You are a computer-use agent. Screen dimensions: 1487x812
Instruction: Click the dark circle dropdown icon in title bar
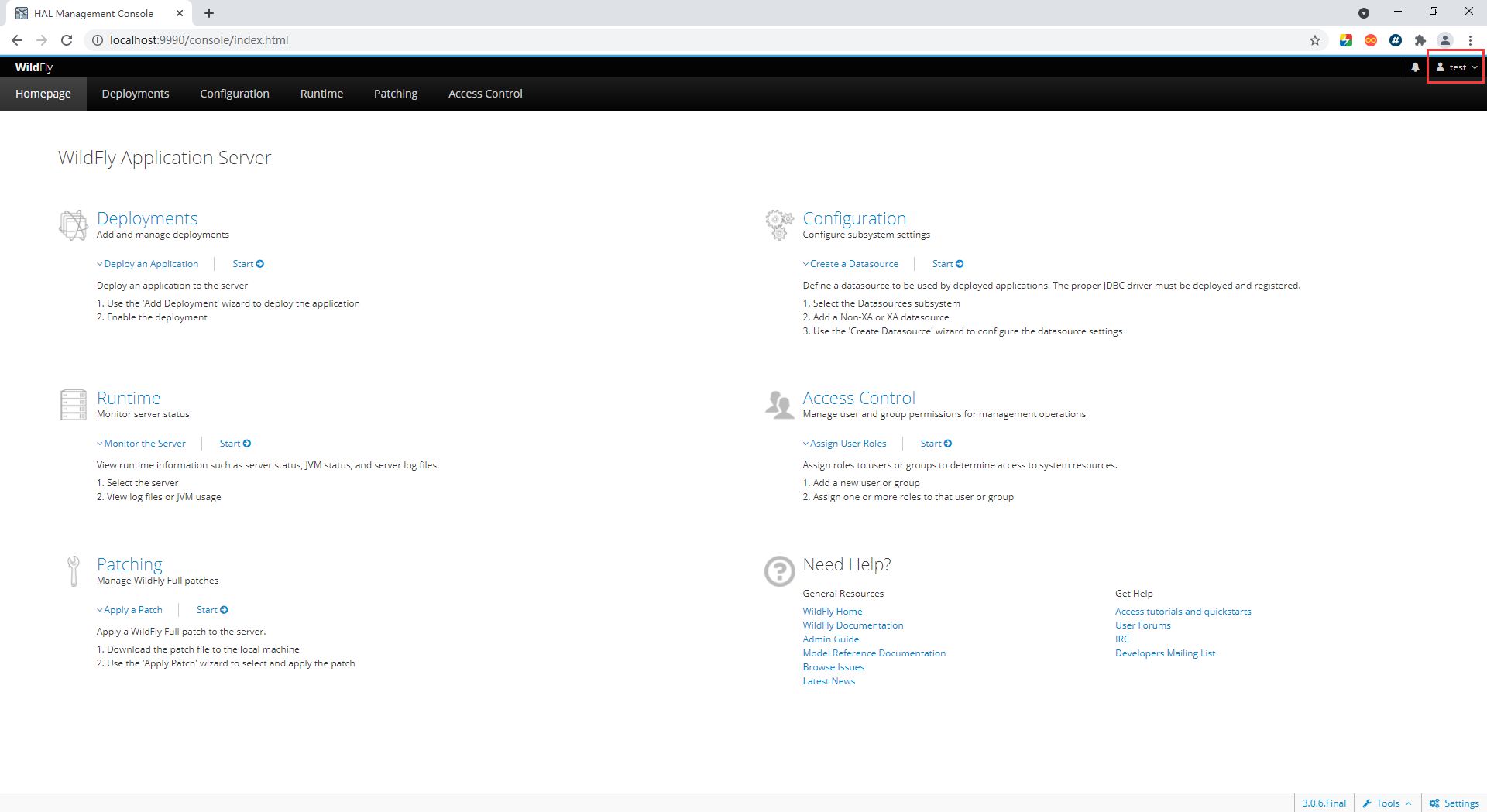(x=1364, y=13)
